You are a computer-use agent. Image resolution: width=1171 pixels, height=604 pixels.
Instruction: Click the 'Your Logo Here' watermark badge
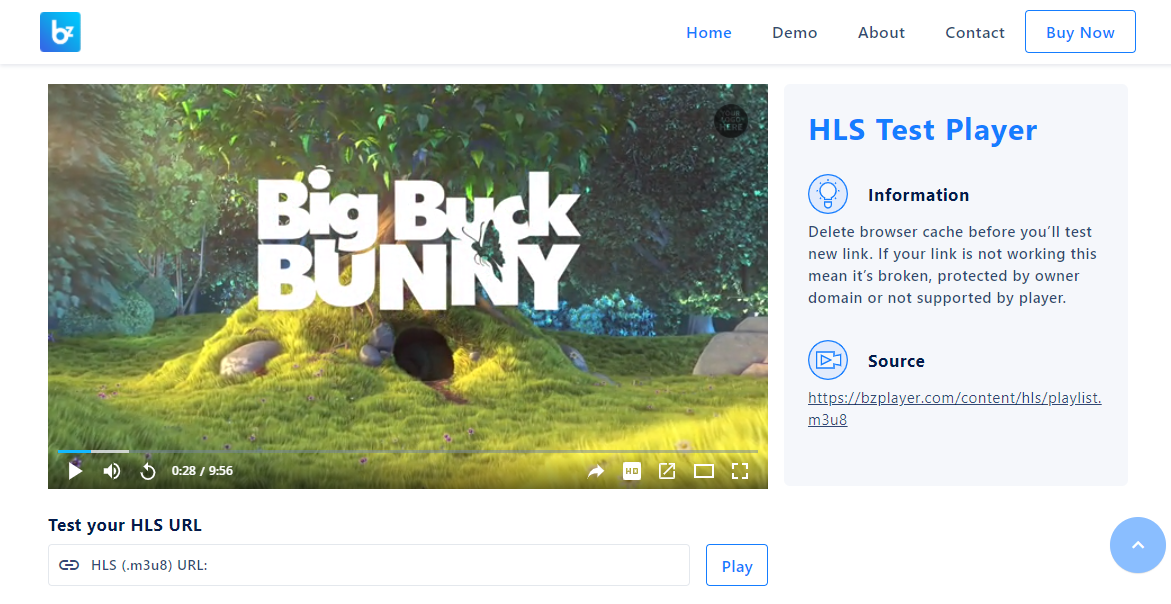[x=731, y=121]
